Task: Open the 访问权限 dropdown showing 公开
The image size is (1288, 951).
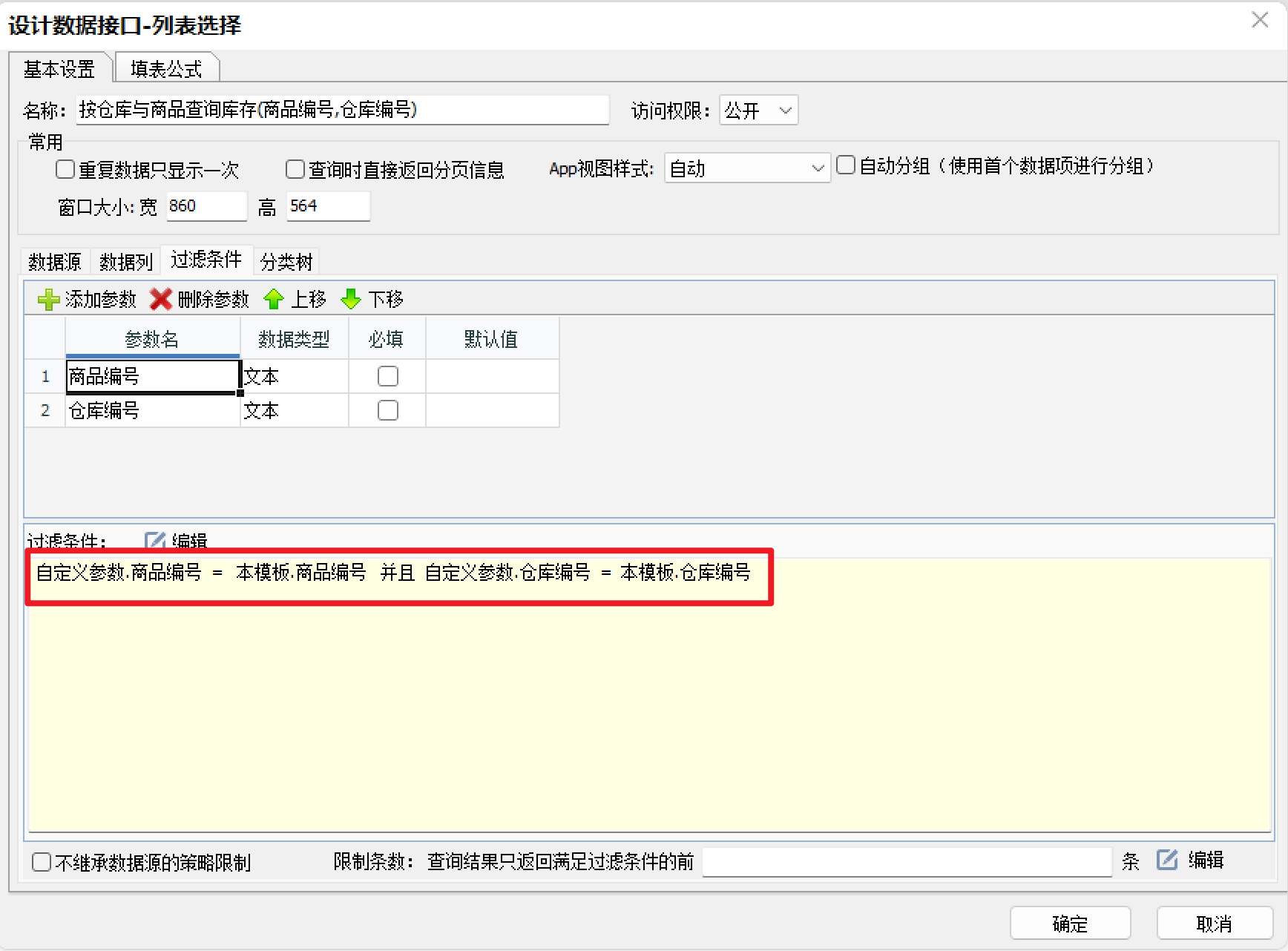Action: pyautogui.click(x=758, y=111)
